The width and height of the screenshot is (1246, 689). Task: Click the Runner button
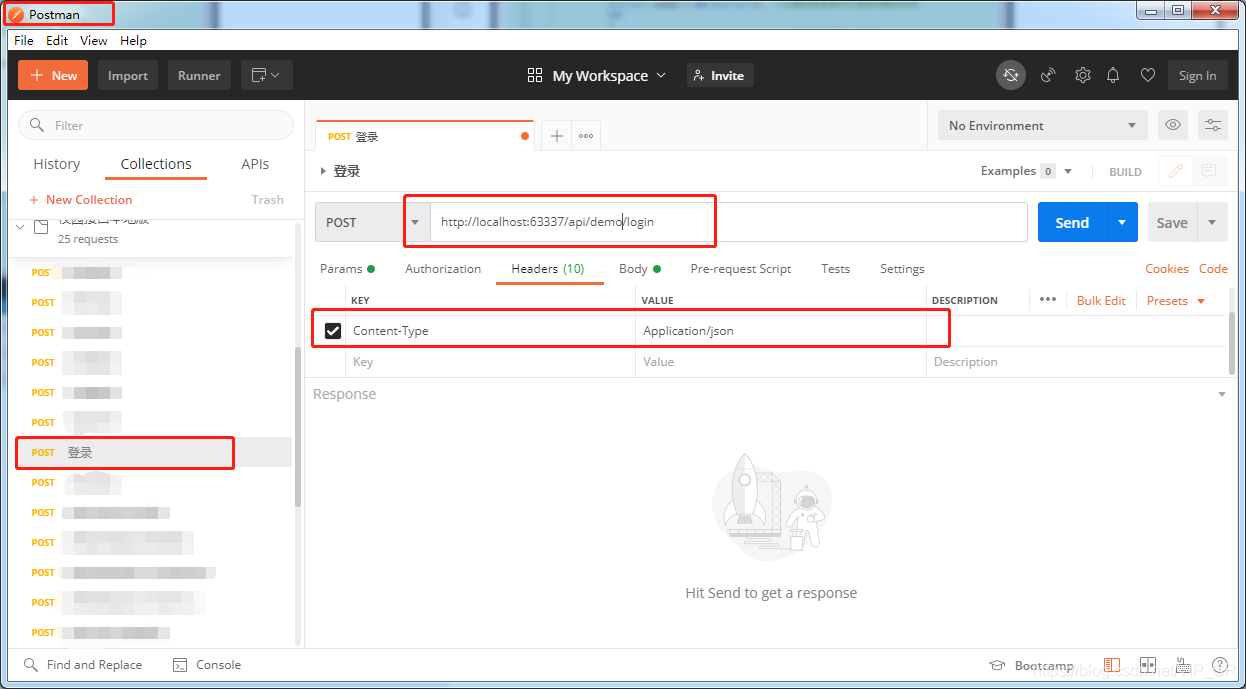(200, 75)
